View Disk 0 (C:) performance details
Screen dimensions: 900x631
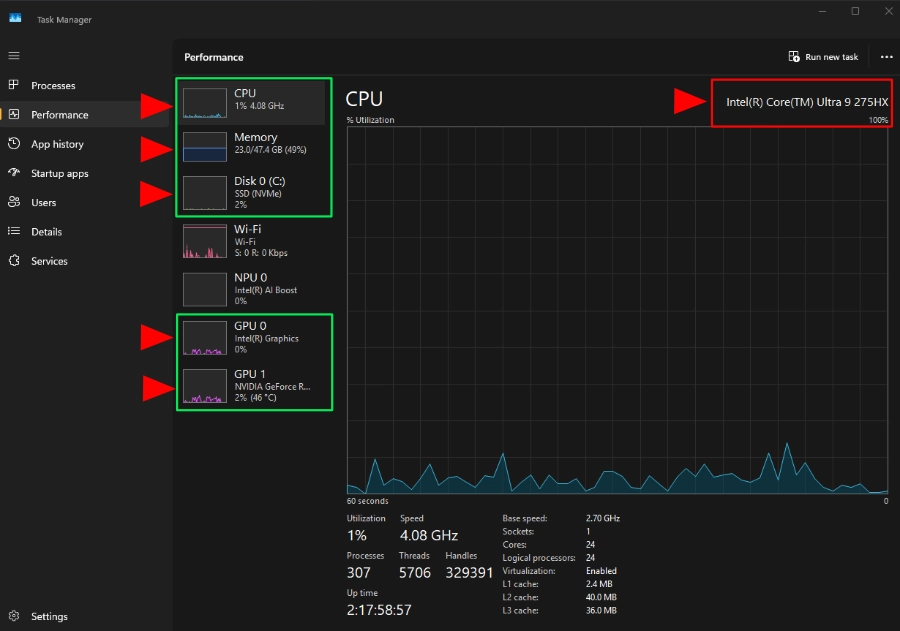253,192
